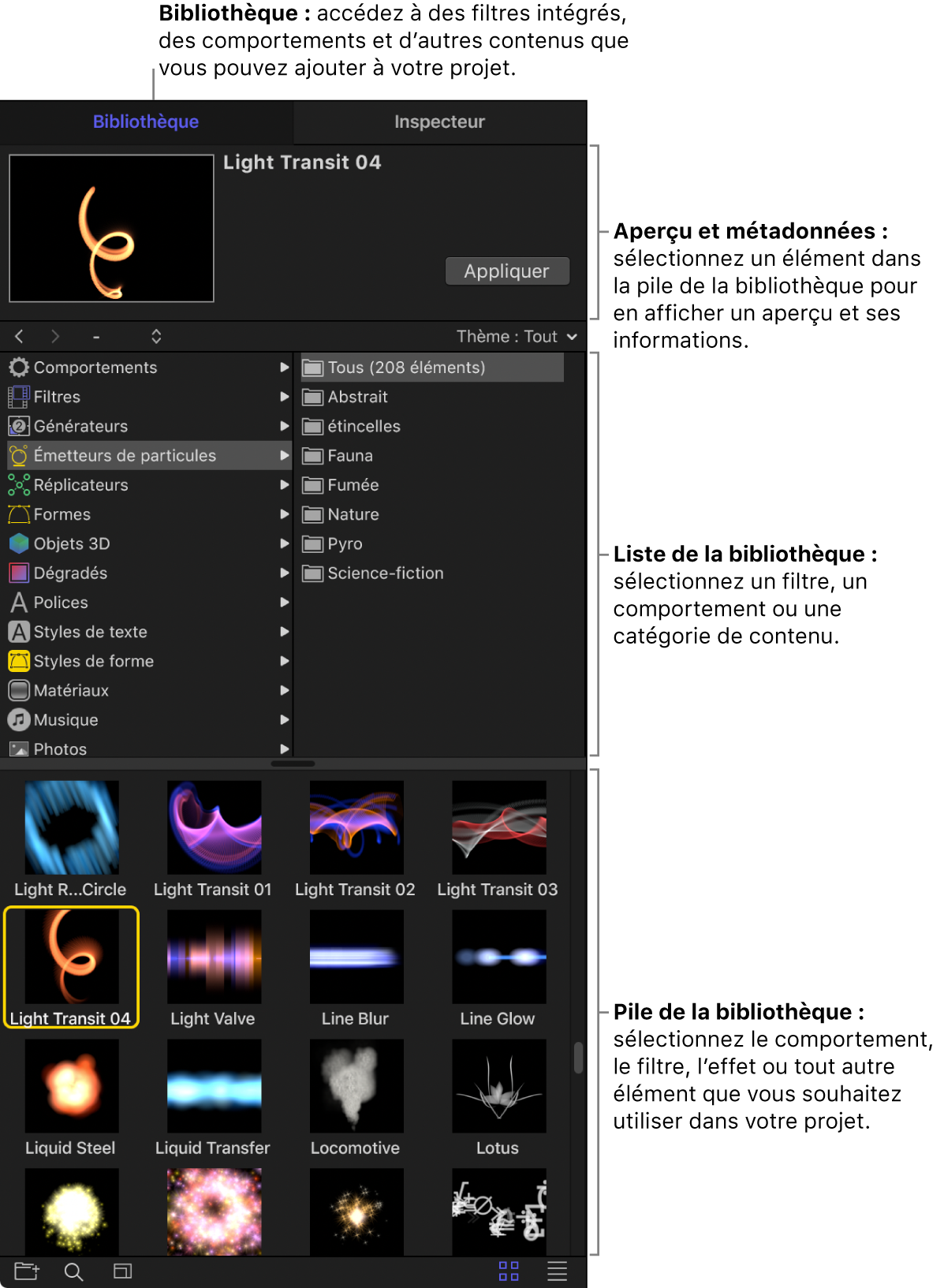This screenshot has width=944, height=1288.
Task: Expand Réplicateurs with its arrow
Action: pos(285,485)
